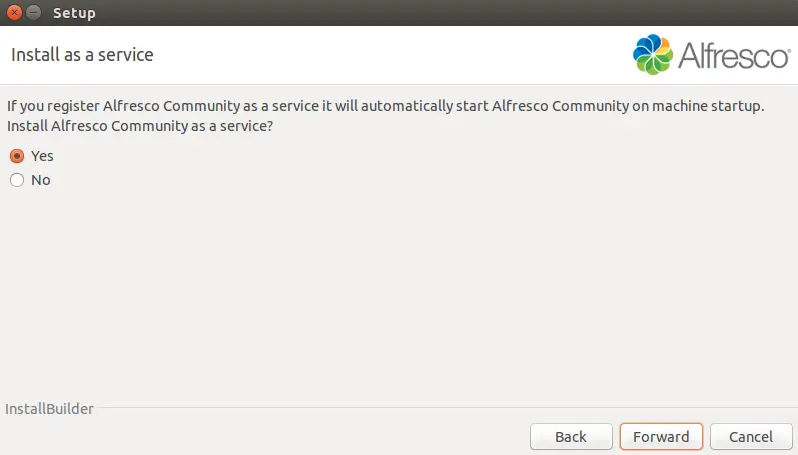Viewport: 798px width, 455px height.
Task: Click the "Setup" window title
Action: (74, 13)
